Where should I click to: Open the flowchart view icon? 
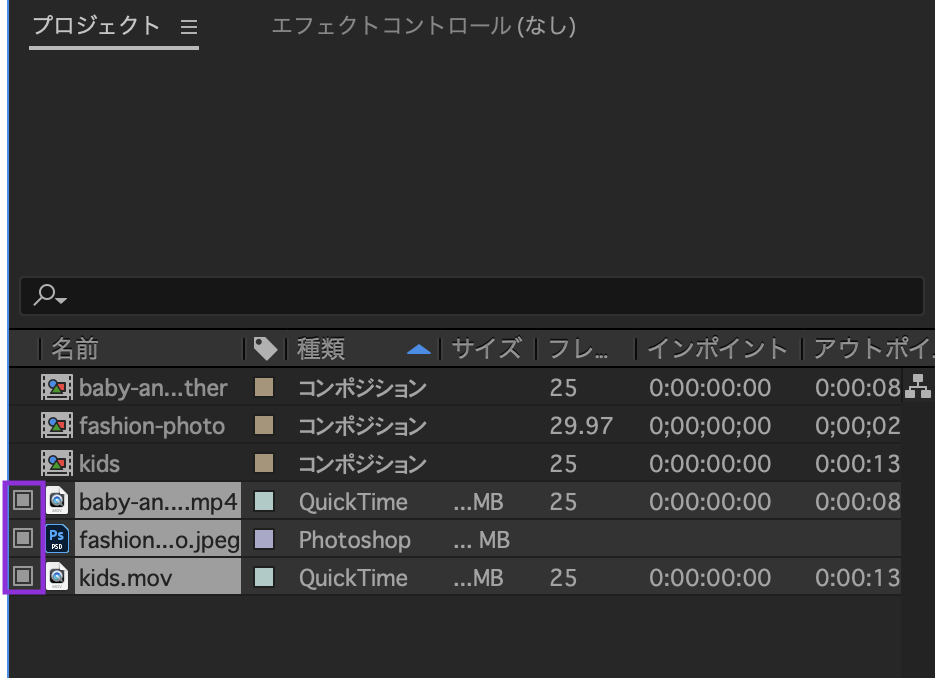pos(917,387)
